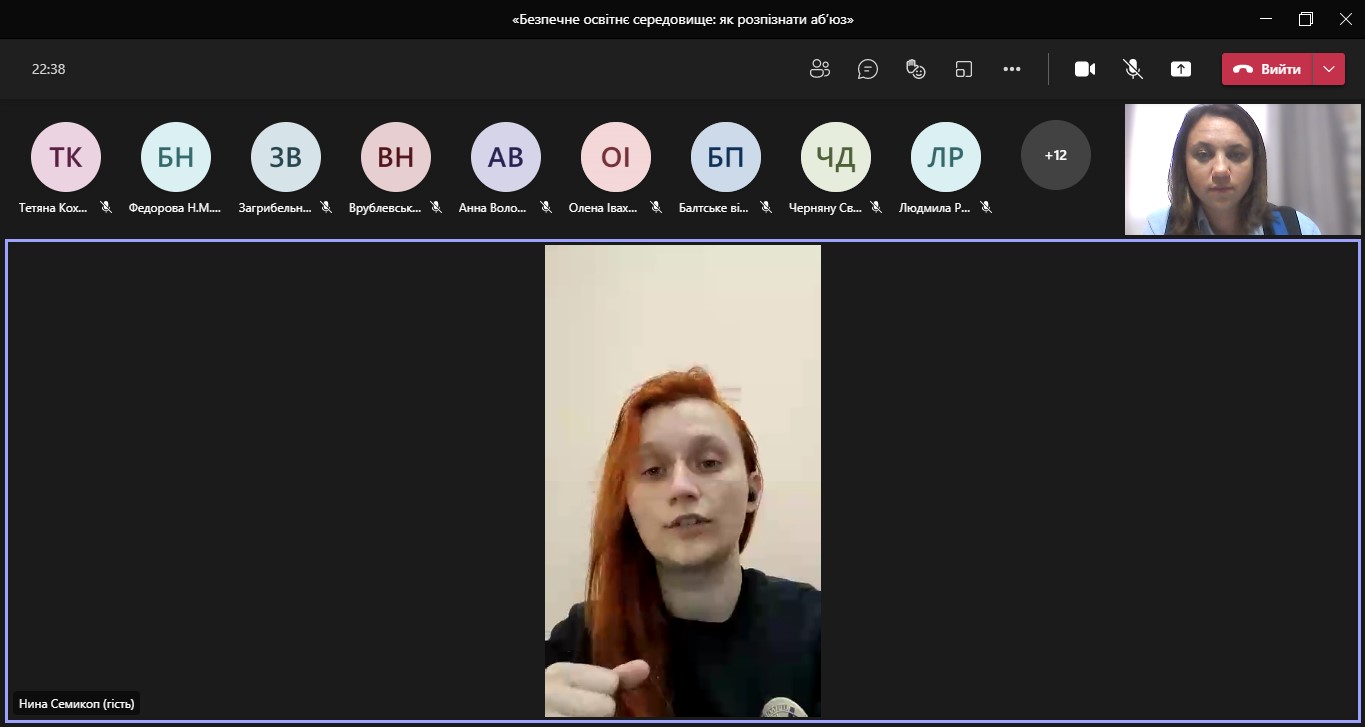Toggle the camera on or off
The width and height of the screenshot is (1365, 727).
click(x=1085, y=69)
